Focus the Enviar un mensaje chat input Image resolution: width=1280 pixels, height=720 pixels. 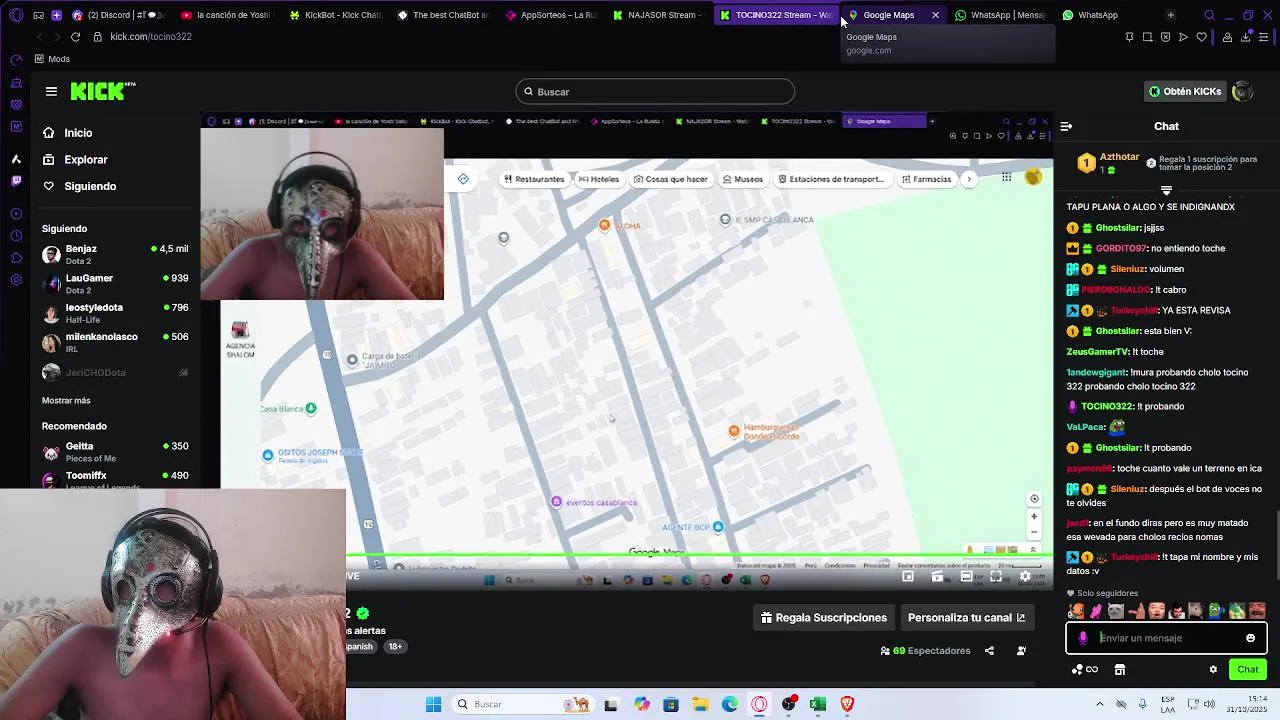(x=1166, y=638)
